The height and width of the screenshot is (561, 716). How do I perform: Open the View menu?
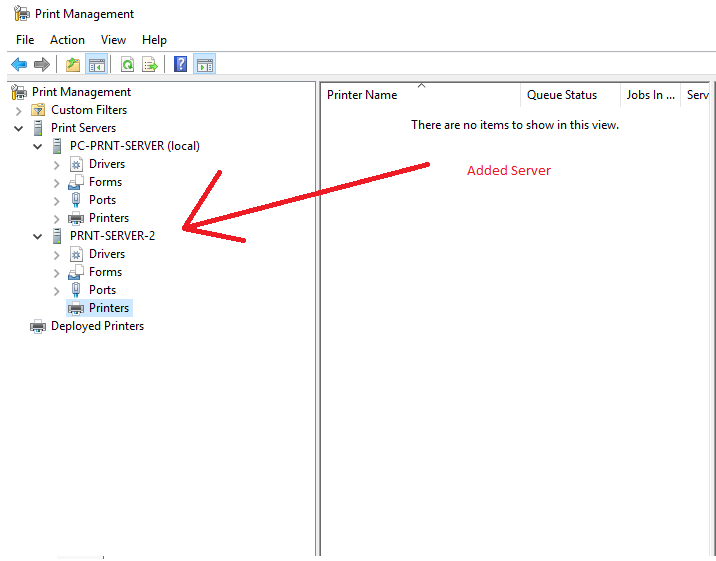tap(113, 40)
